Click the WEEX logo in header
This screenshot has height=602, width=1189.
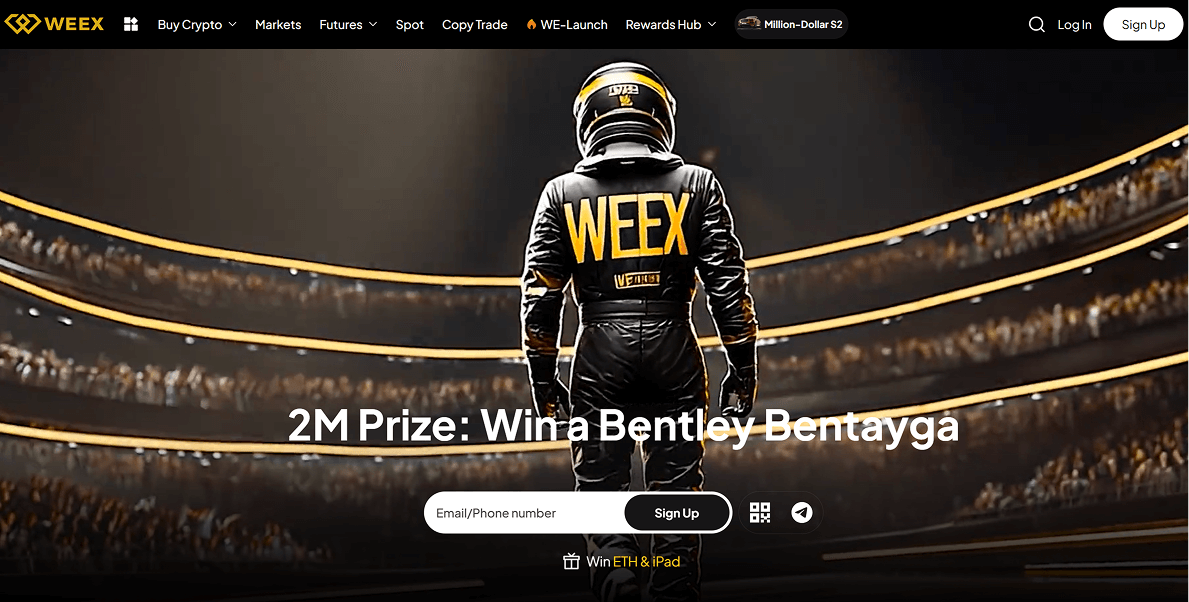click(x=54, y=24)
